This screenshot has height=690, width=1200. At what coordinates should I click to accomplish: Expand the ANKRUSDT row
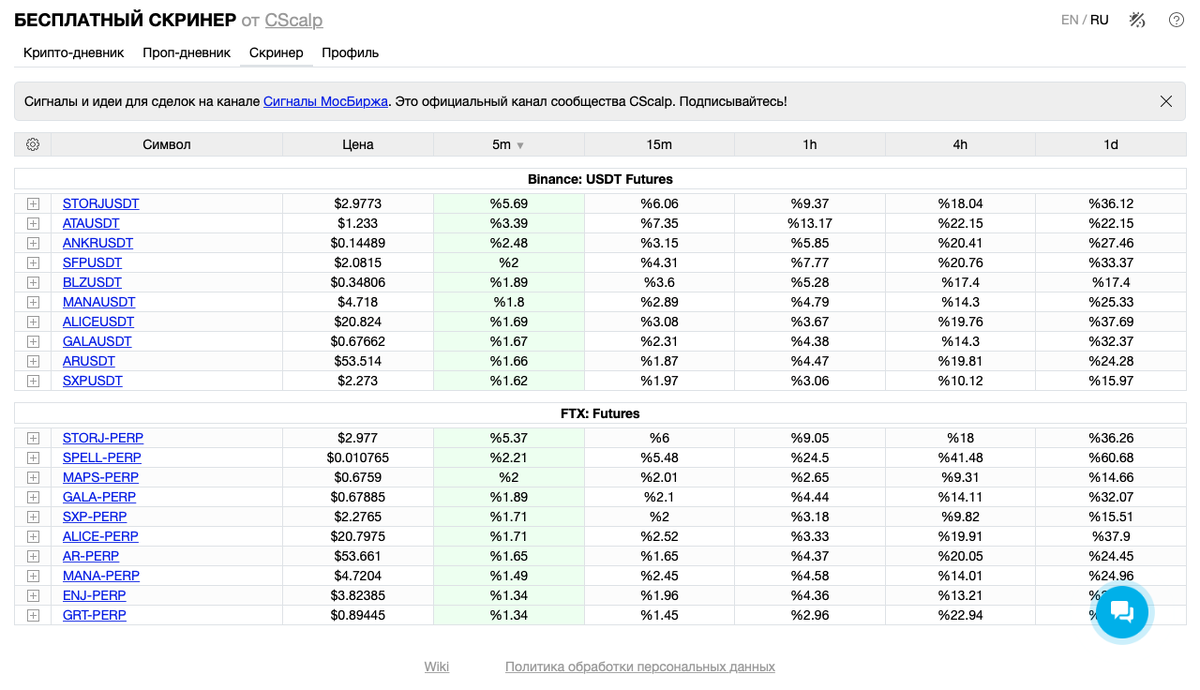(x=33, y=243)
